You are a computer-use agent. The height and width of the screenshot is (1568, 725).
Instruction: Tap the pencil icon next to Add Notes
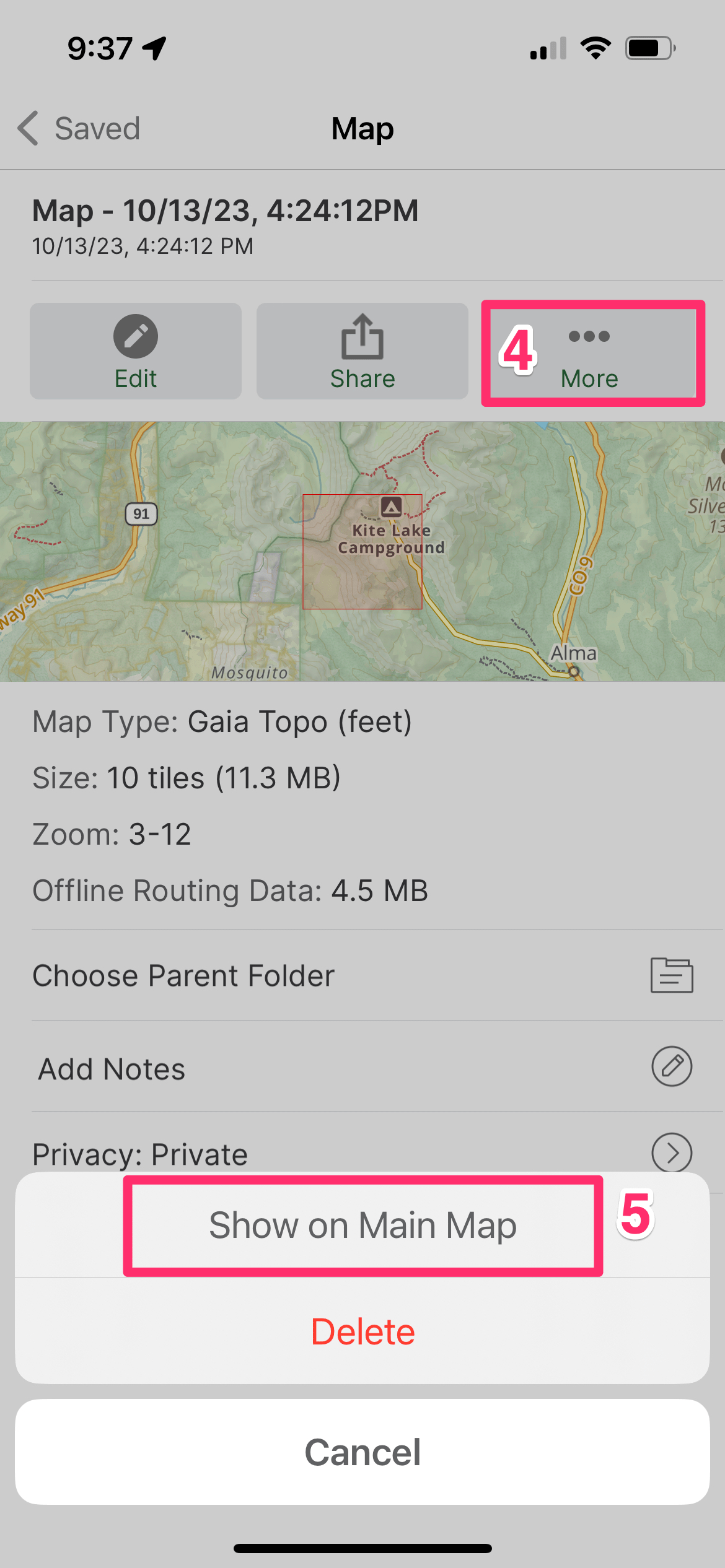click(x=671, y=1067)
